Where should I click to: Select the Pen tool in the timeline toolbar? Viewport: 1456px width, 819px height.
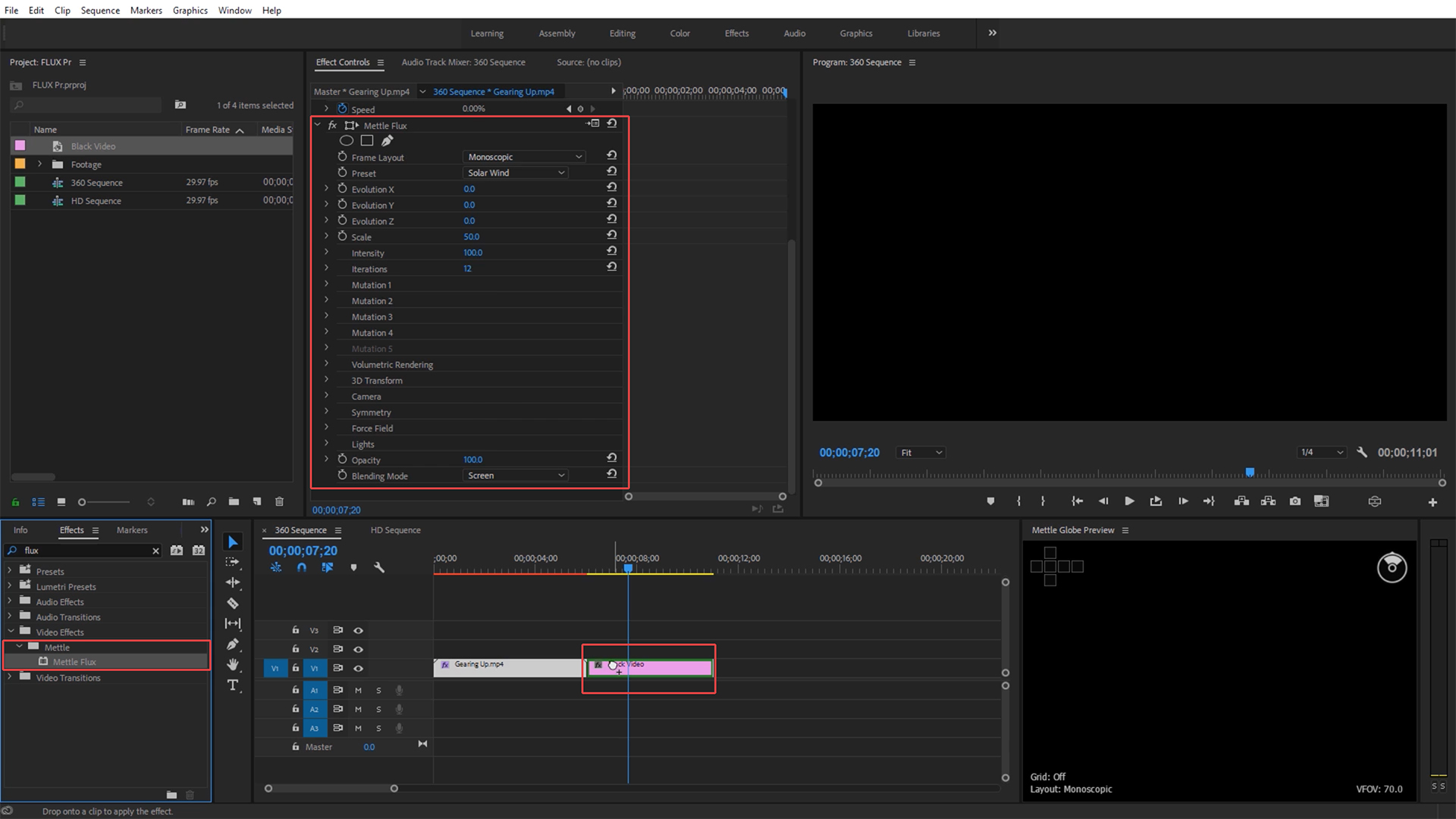233,645
